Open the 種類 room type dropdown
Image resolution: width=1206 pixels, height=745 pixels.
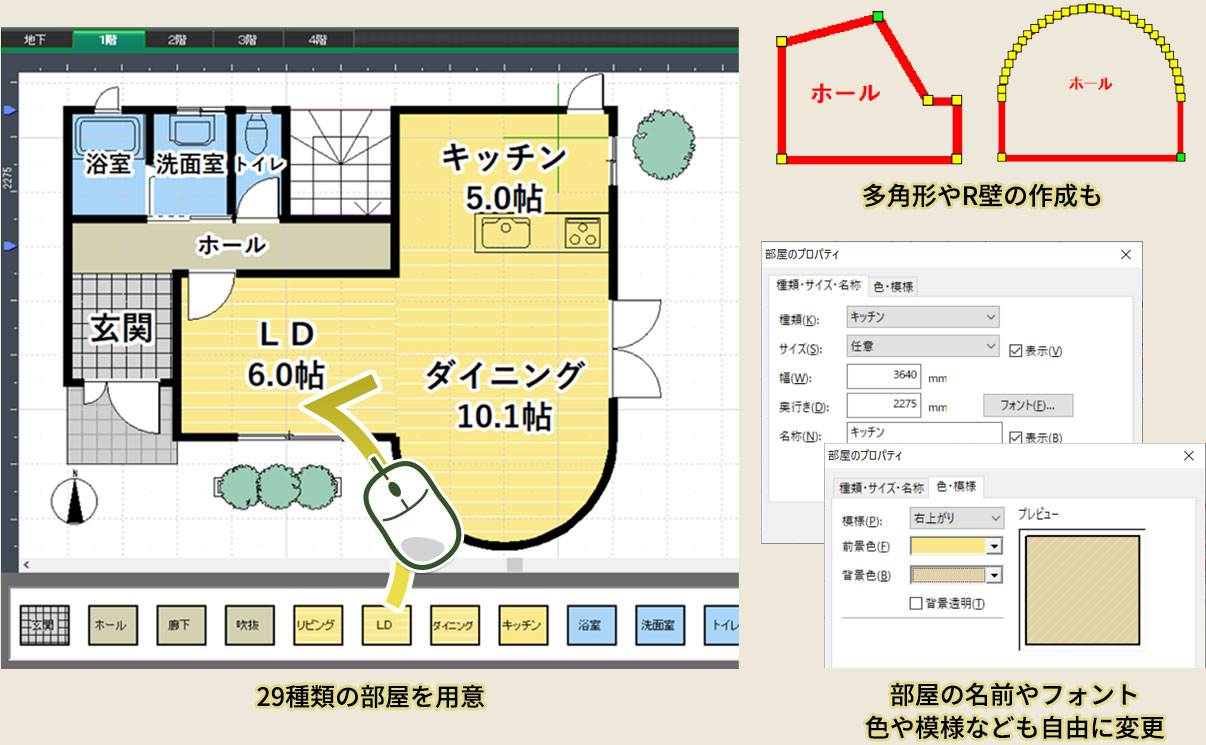[922, 317]
